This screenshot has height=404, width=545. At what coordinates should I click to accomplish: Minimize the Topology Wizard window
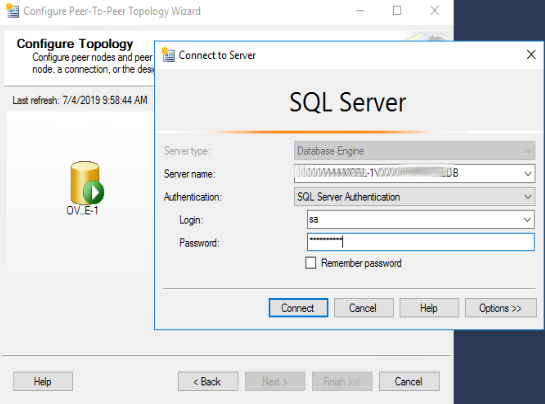(x=360, y=11)
